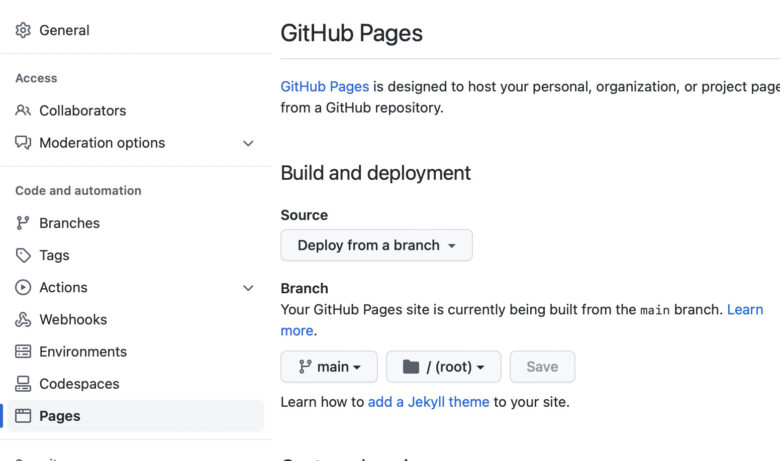780x461 pixels.
Task: Expand the Moderation options chevron
Action: (x=248, y=143)
